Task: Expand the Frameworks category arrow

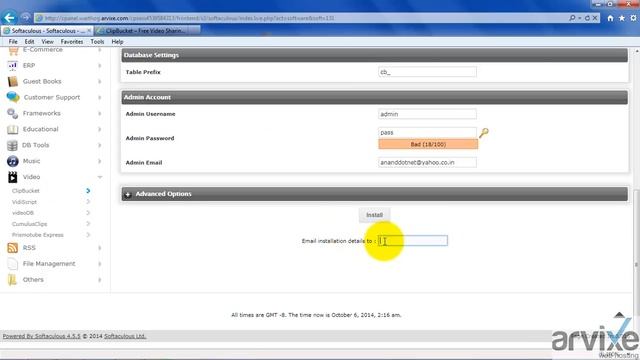Action: [x=100, y=113]
